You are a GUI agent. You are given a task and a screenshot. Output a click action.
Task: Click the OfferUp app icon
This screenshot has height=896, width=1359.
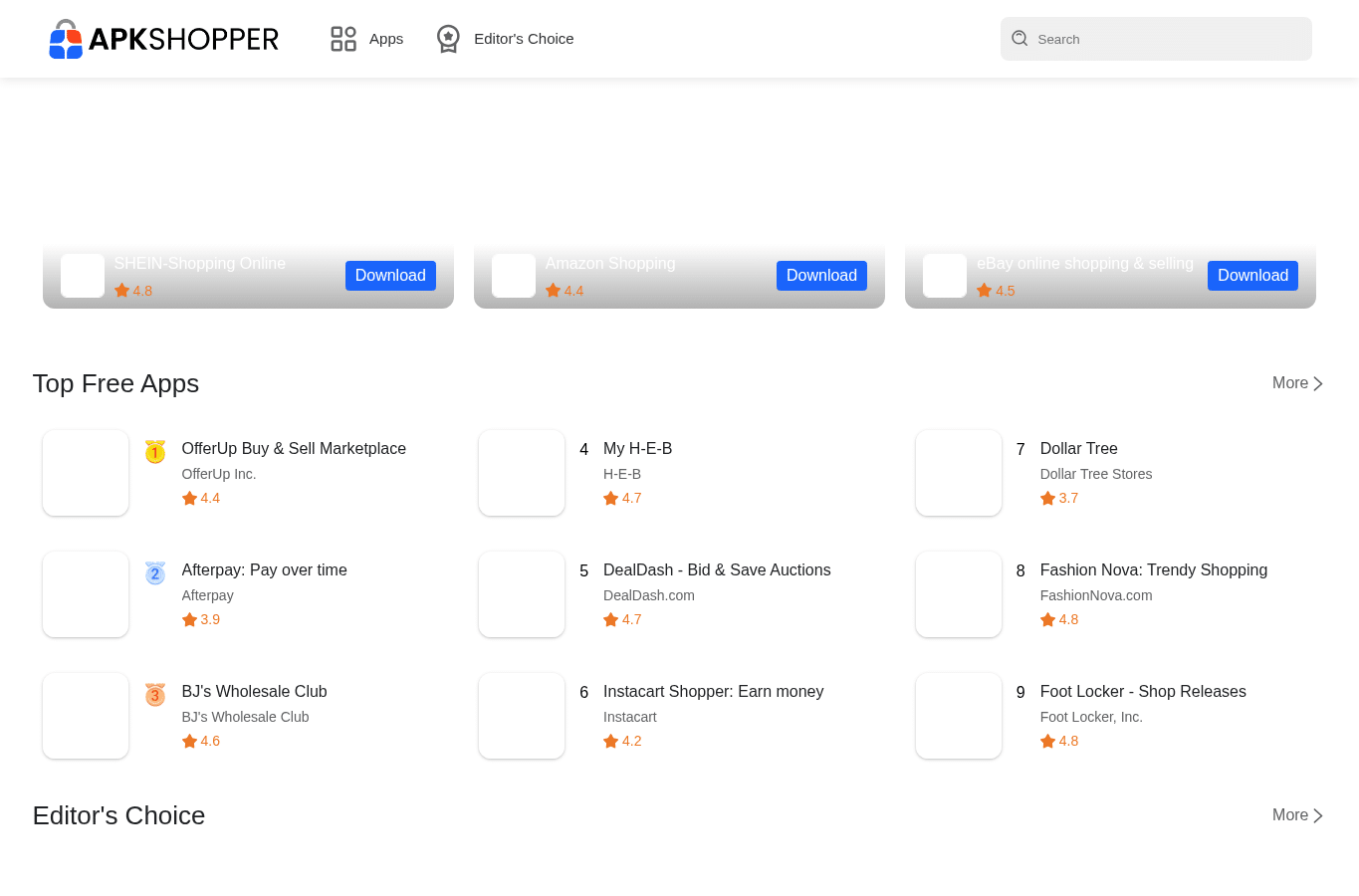coord(86,473)
